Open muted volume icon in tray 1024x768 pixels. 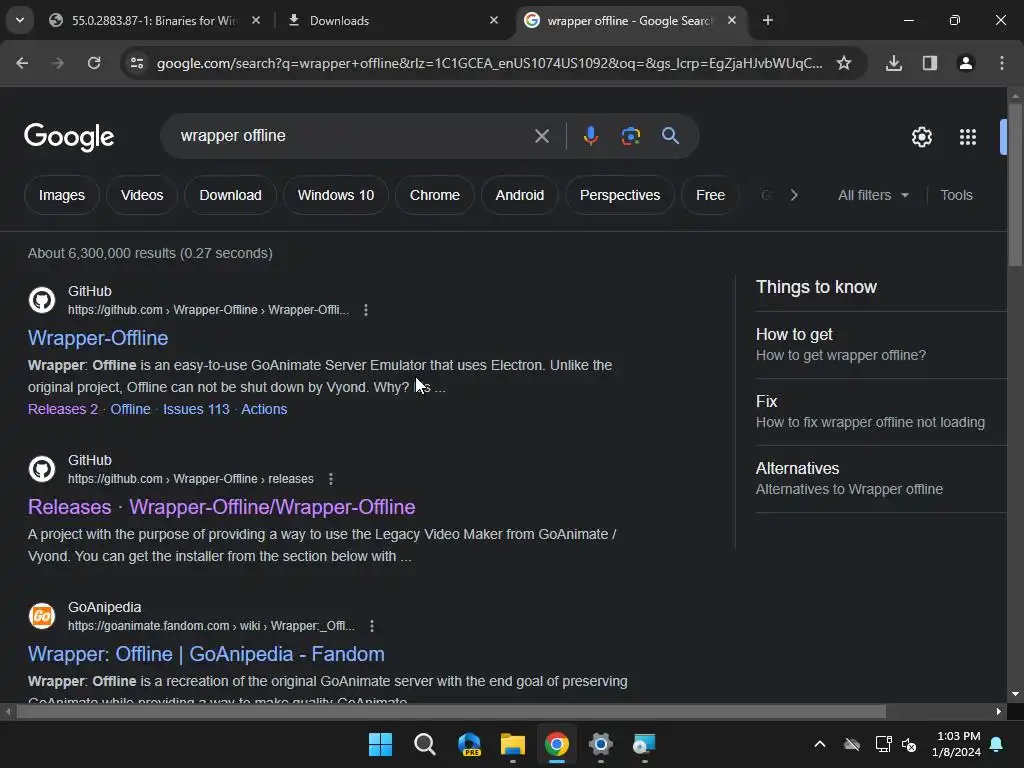coord(908,744)
